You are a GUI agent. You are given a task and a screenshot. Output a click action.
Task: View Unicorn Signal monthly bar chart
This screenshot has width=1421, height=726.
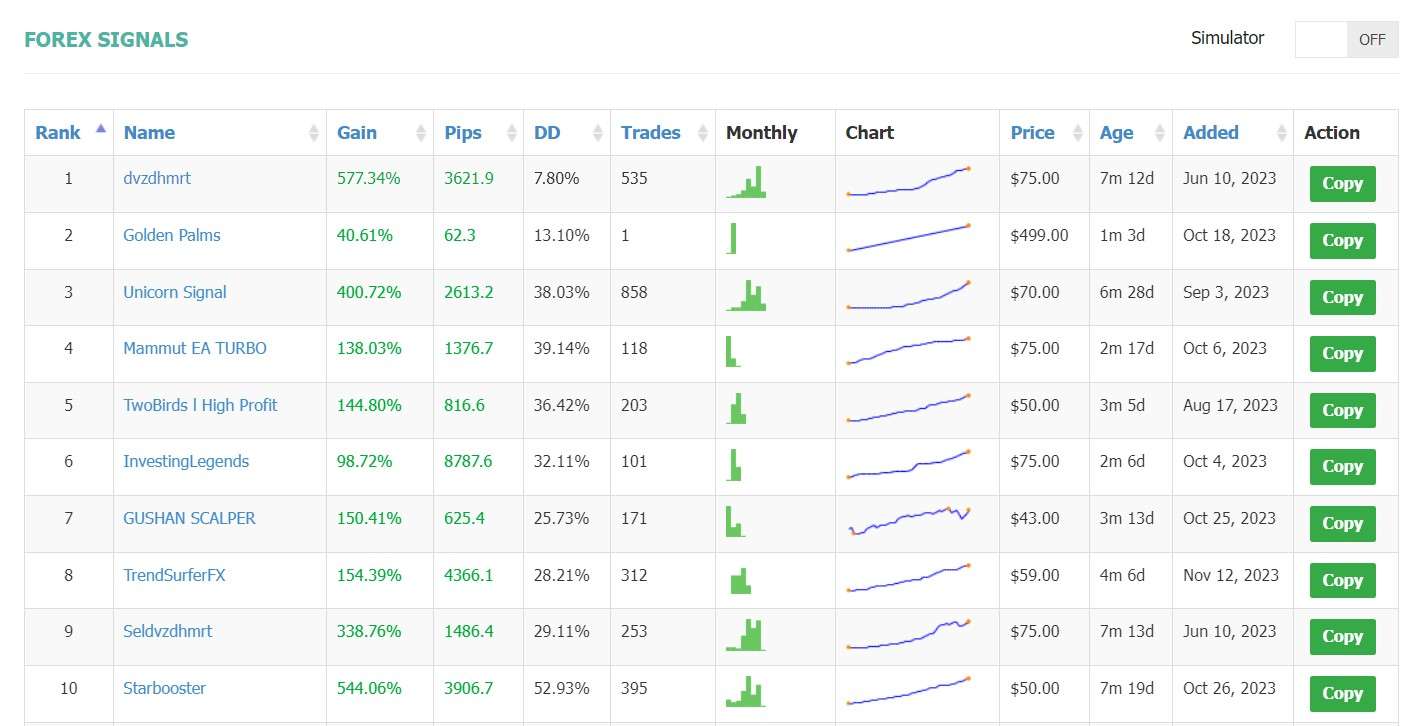point(746,295)
